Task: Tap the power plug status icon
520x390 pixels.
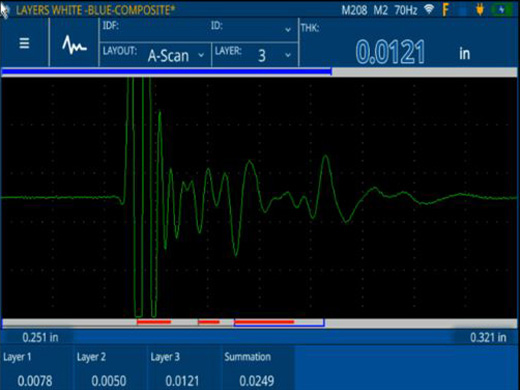Action: coord(479,10)
